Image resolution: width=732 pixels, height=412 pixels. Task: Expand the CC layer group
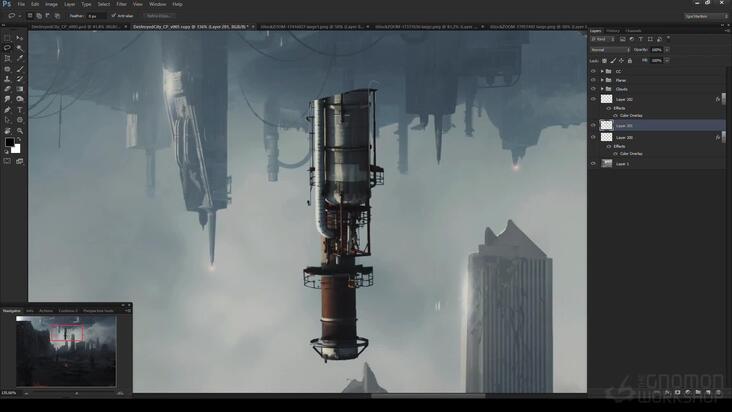point(602,71)
